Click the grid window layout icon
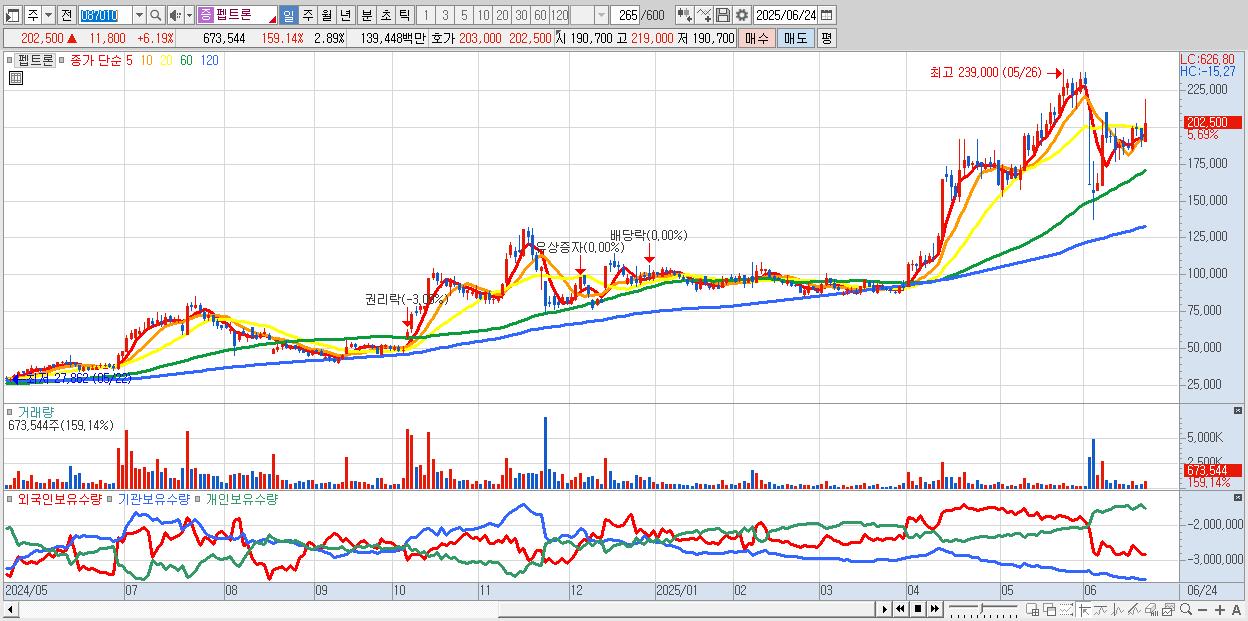This screenshot has width=1248, height=621. (x=1032, y=610)
